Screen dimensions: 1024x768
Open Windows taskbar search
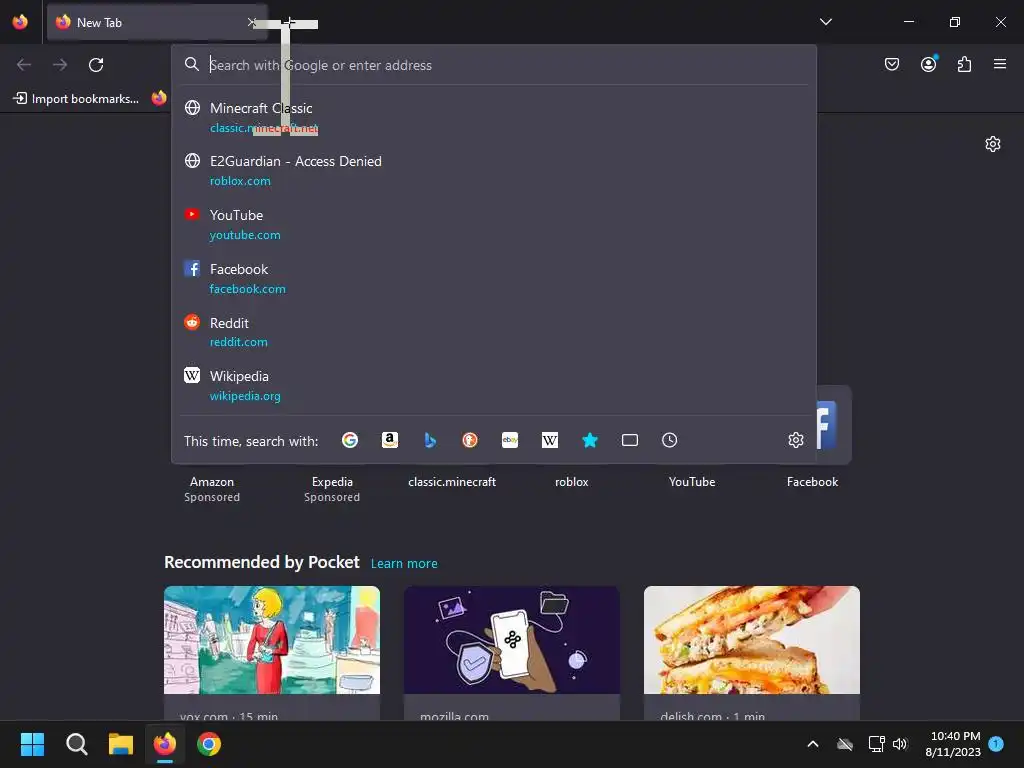76,744
